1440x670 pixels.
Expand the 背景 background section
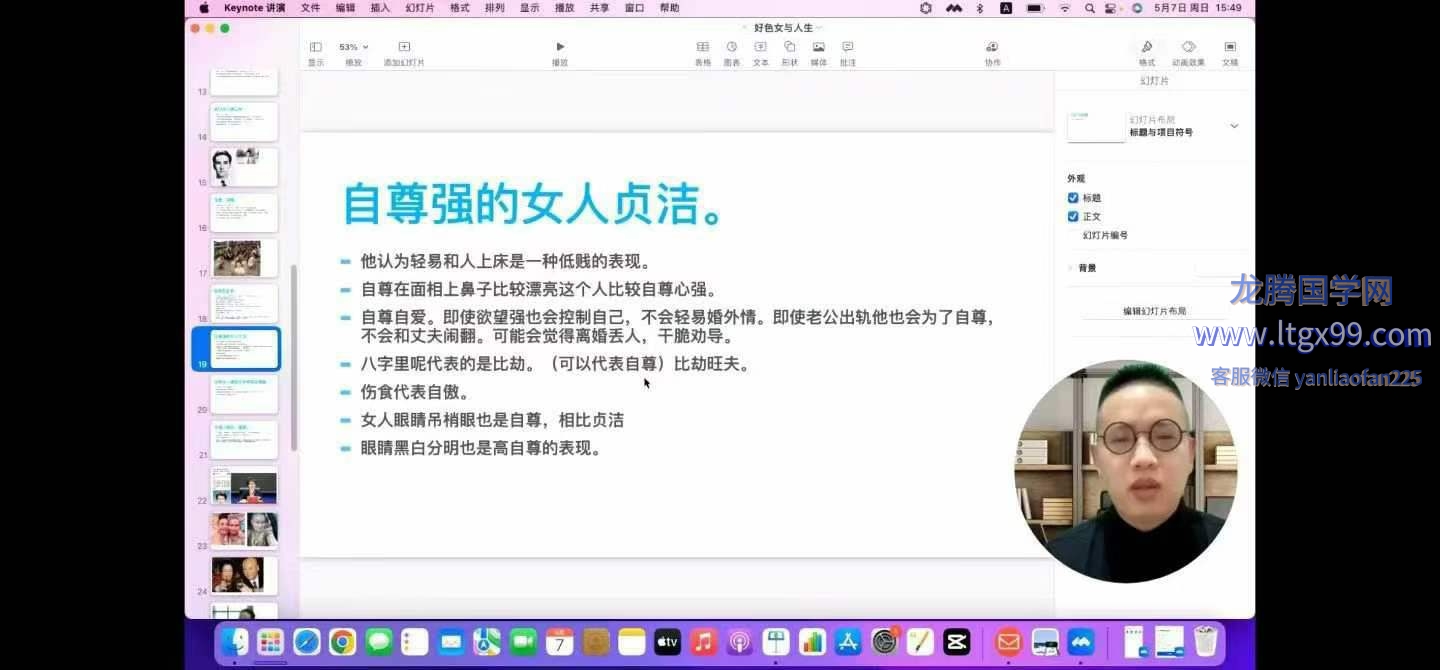tap(1071, 268)
